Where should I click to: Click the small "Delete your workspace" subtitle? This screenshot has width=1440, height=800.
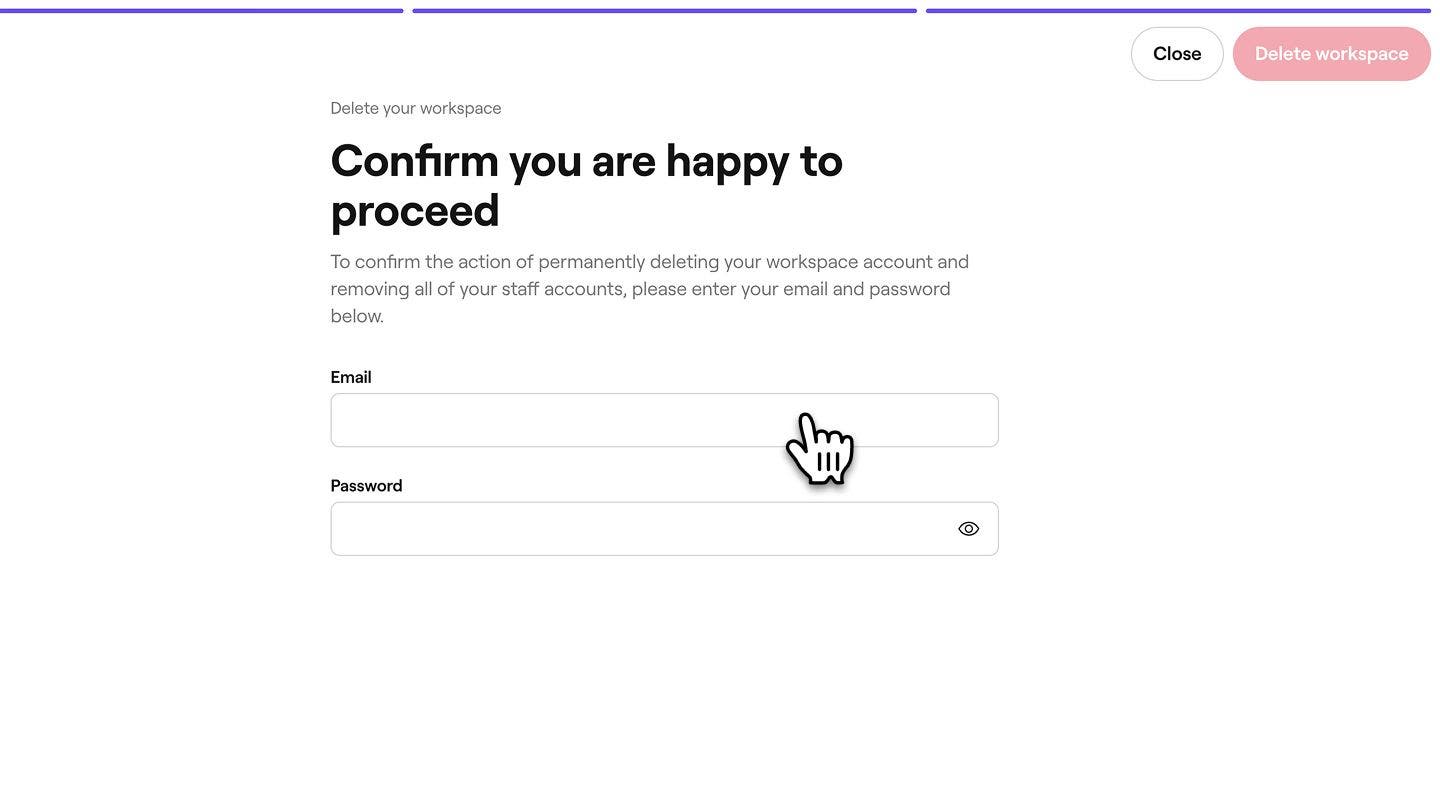(x=416, y=108)
